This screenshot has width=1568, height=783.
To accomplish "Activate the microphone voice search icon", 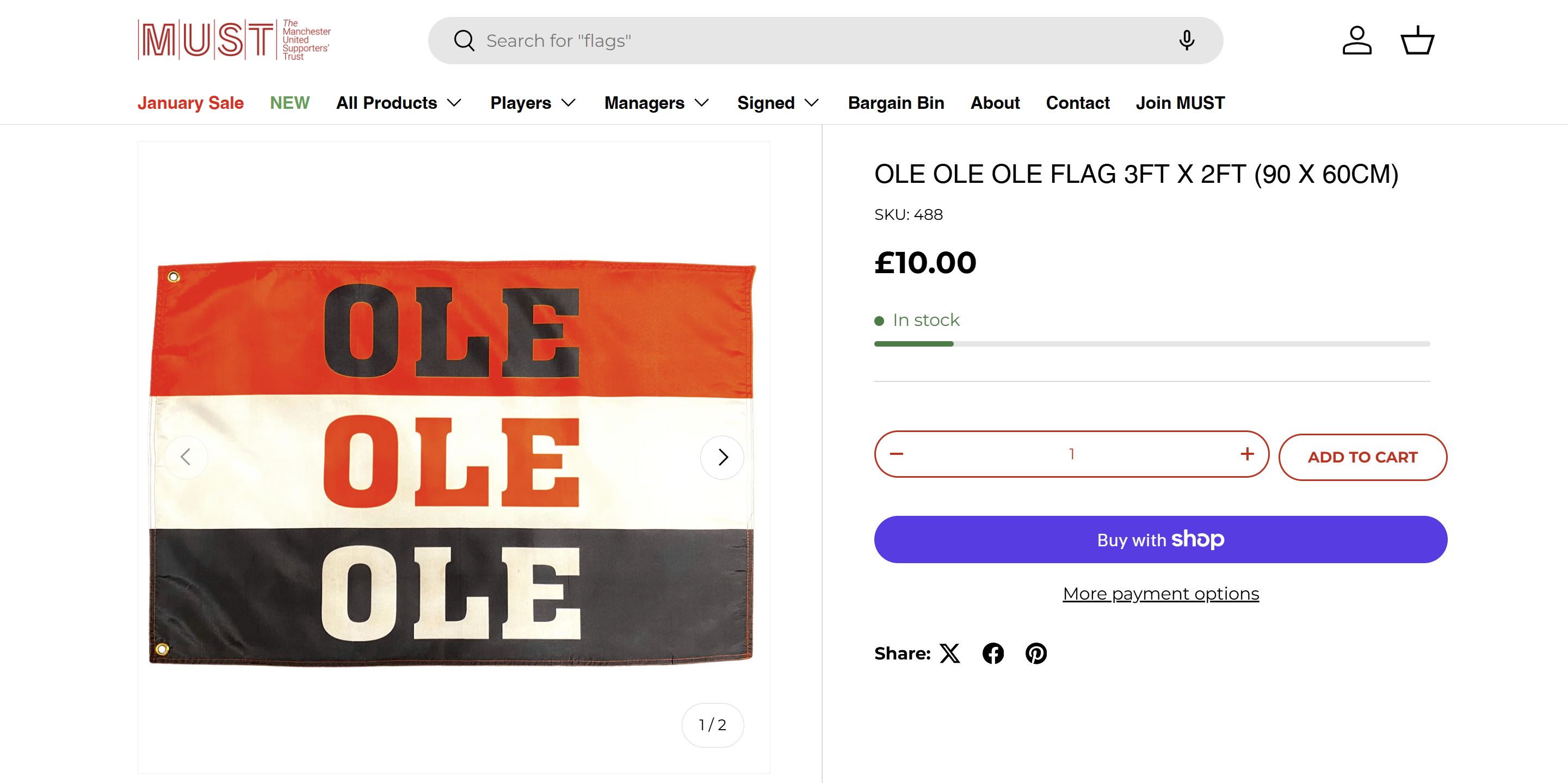I will [x=1187, y=41].
